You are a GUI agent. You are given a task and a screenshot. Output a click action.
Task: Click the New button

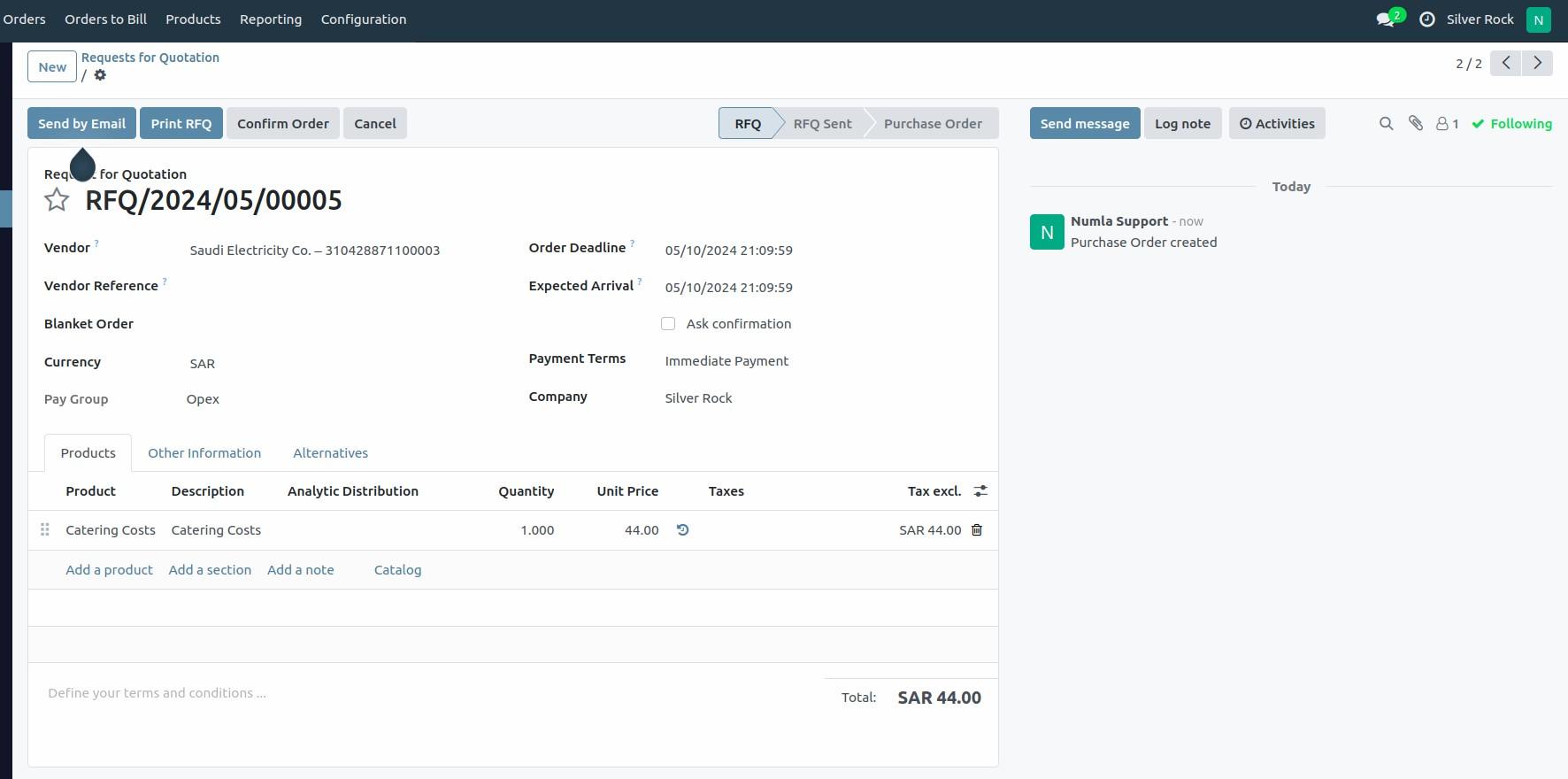tap(52, 67)
